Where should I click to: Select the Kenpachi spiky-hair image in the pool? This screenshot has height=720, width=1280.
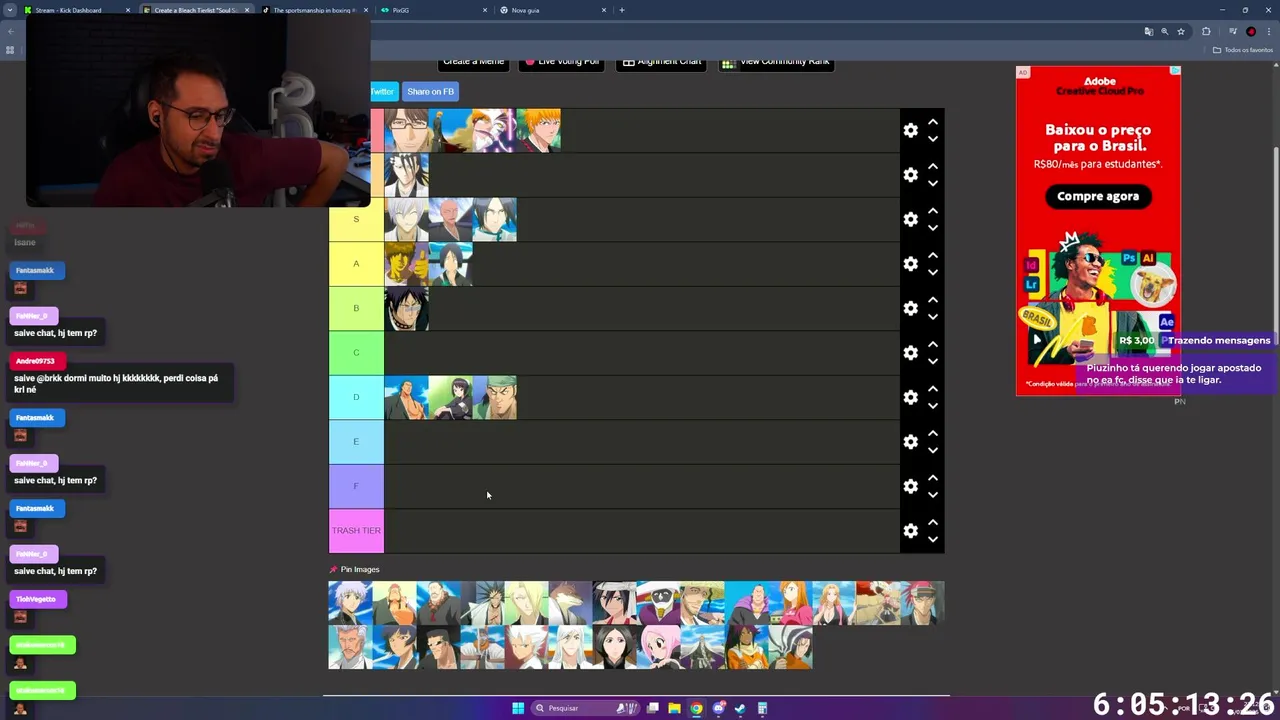(482, 603)
